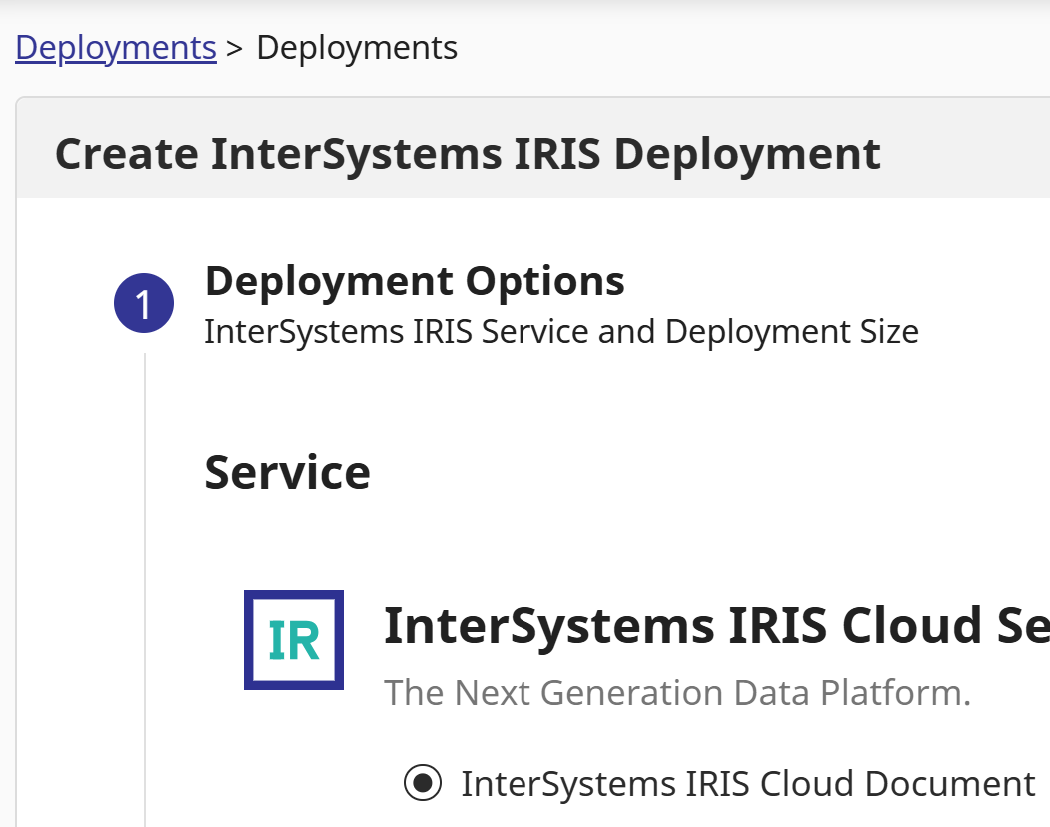
Task: Click the teal IR letters inside logo
Action: 294,641
